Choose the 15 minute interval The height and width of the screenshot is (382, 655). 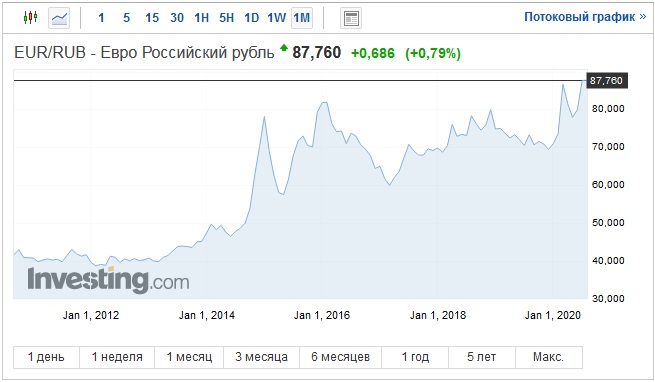point(152,18)
